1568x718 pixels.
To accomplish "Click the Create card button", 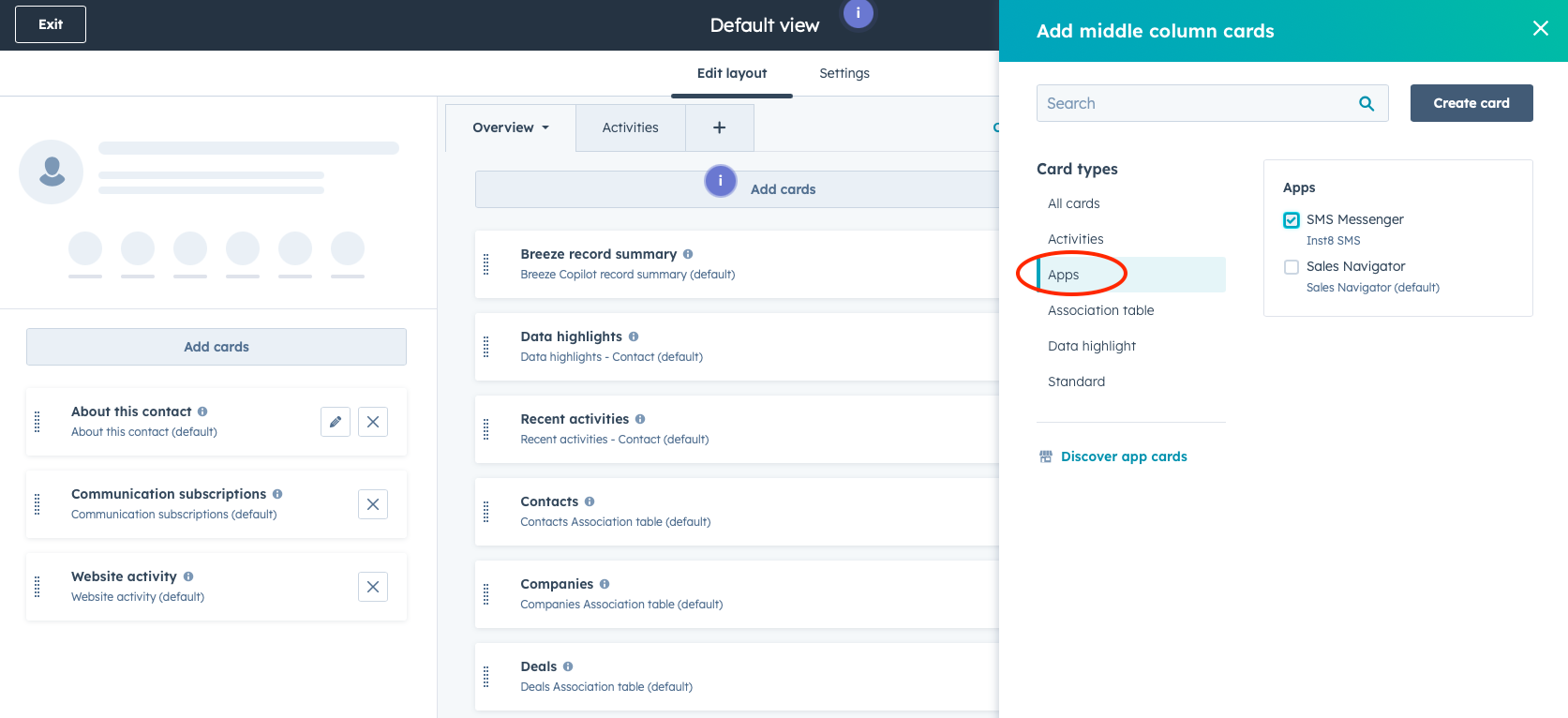I will coord(1471,103).
